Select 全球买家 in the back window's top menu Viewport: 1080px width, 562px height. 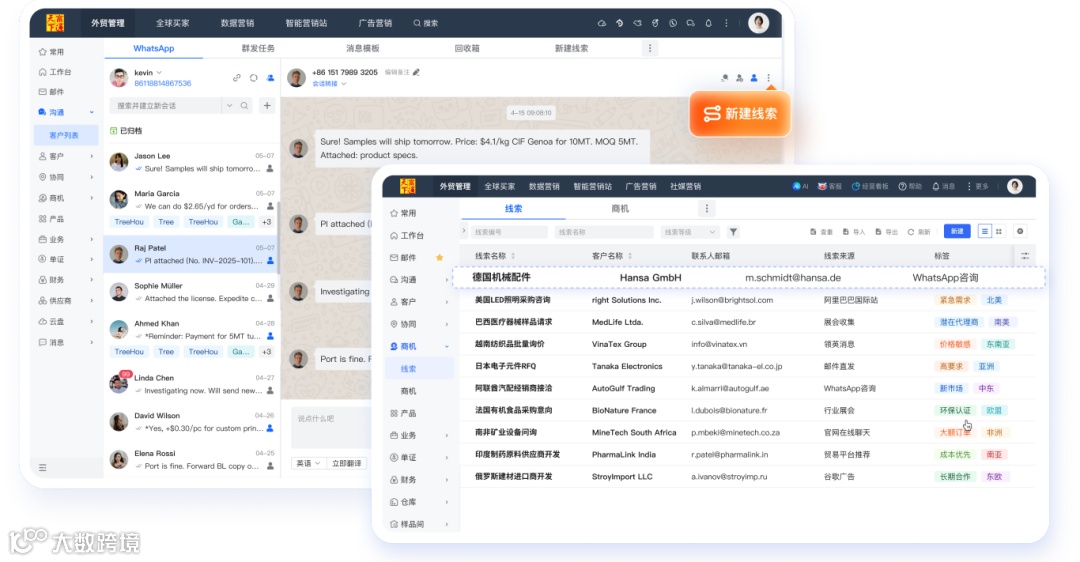[172, 23]
